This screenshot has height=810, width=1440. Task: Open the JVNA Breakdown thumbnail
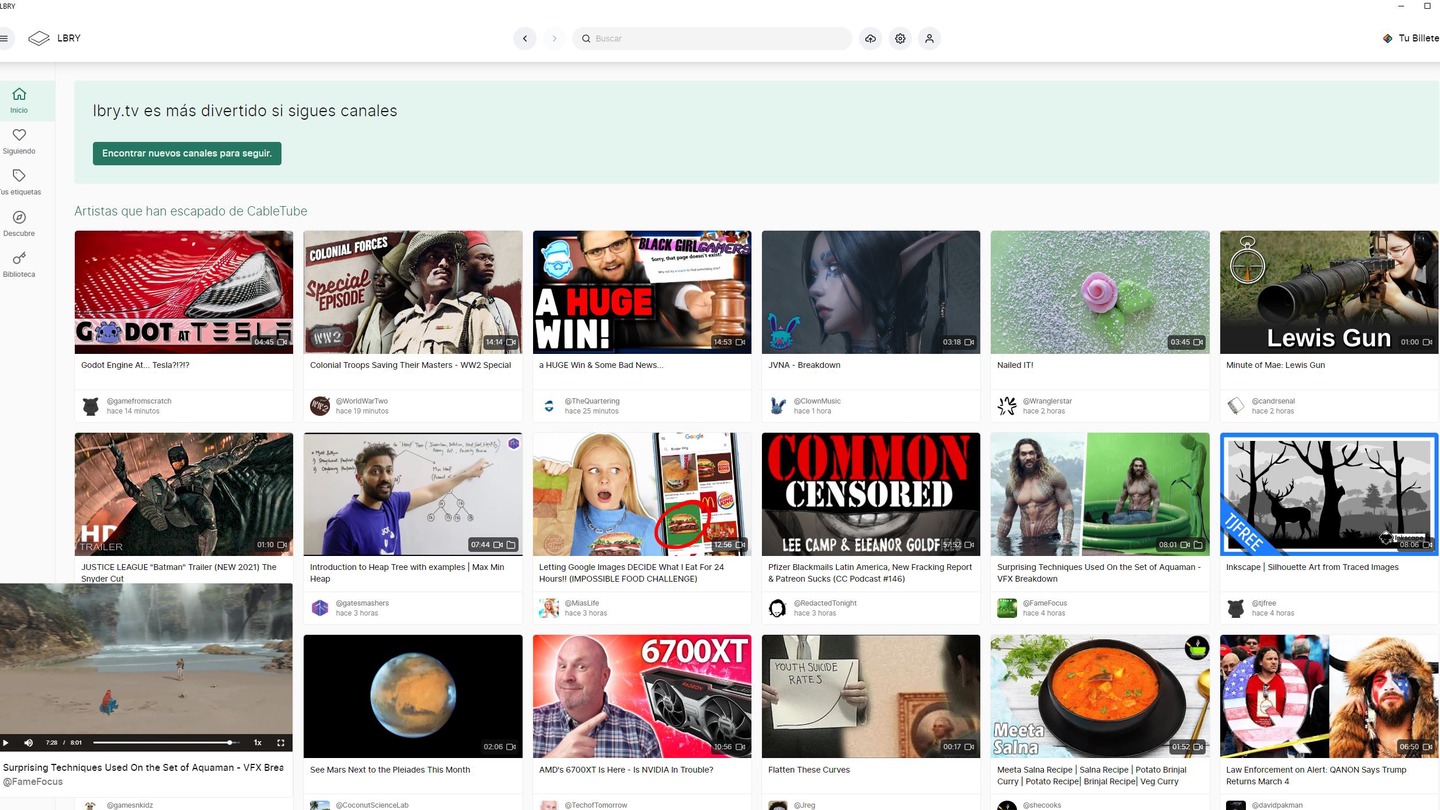click(x=871, y=292)
